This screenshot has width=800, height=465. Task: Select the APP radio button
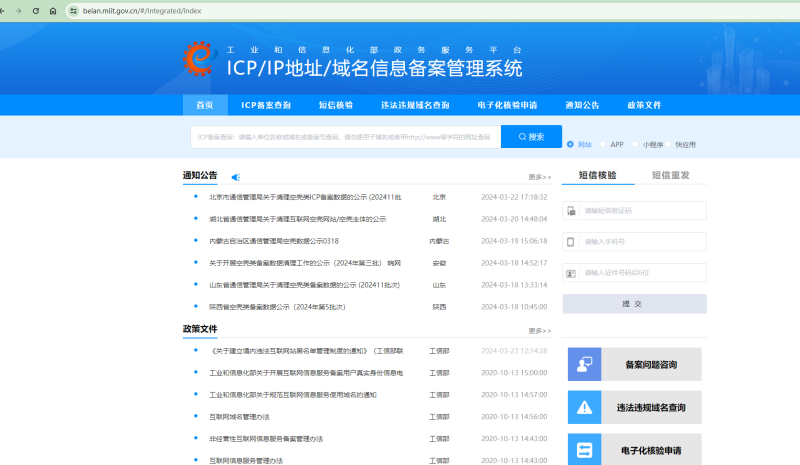click(x=603, y=144)
